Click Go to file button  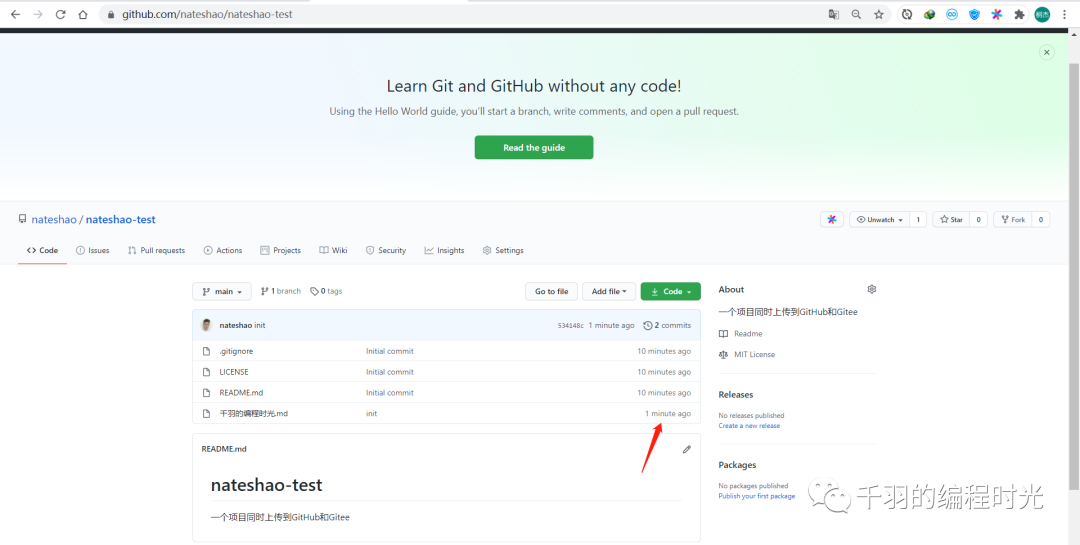coord(551,291)
